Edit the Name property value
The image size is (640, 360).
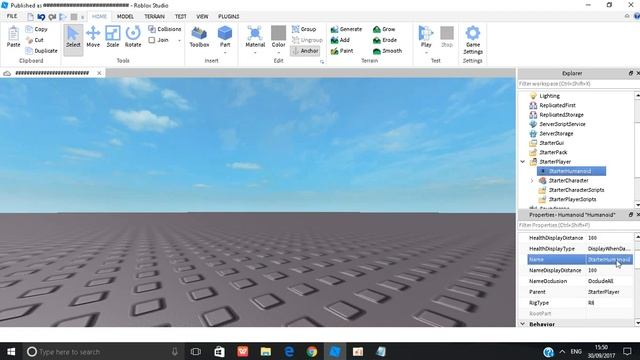[609, 260]
